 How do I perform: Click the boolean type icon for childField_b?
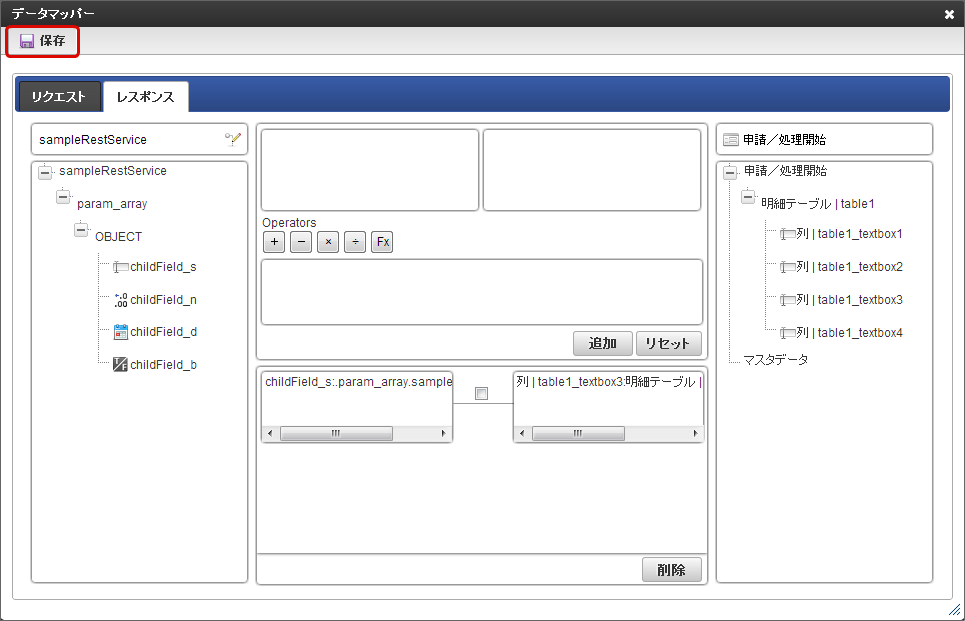point(121,364)
